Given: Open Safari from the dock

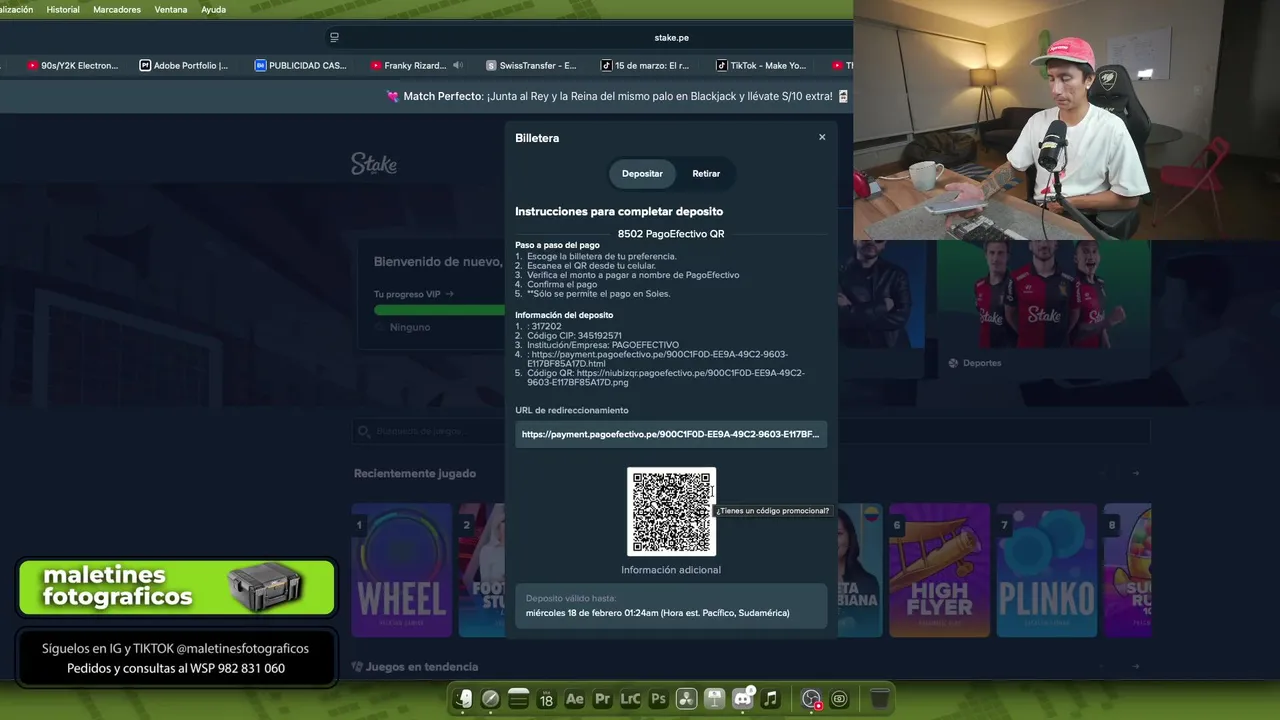Looking at the screenshot, I should pos(490,699).
